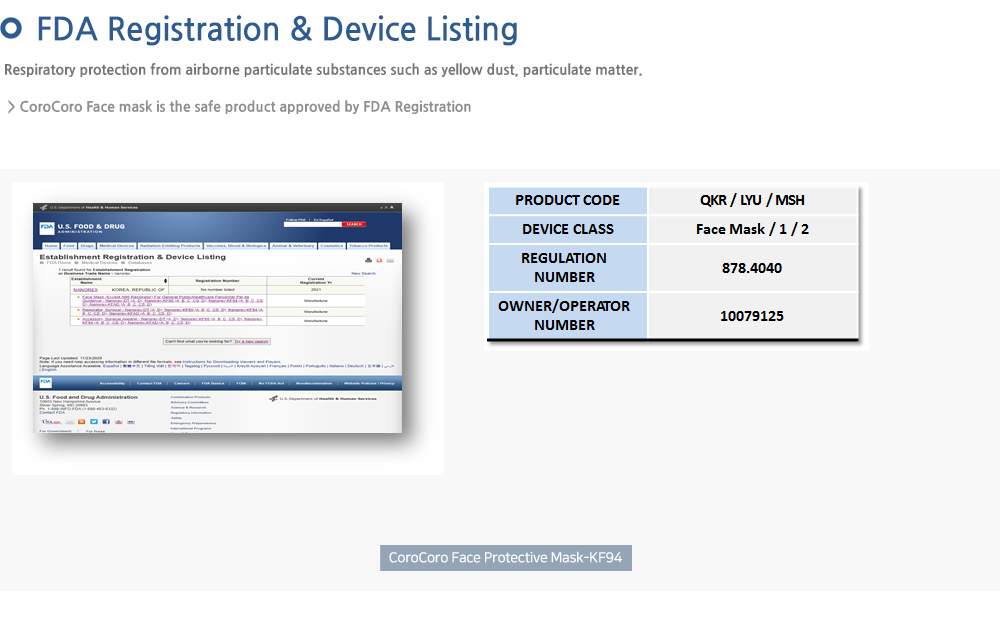The height and width of the screenshot is (638, 1000).
Task: Select the 'QKR / LYU / MSH' value cell
Action: coord(753,200)
